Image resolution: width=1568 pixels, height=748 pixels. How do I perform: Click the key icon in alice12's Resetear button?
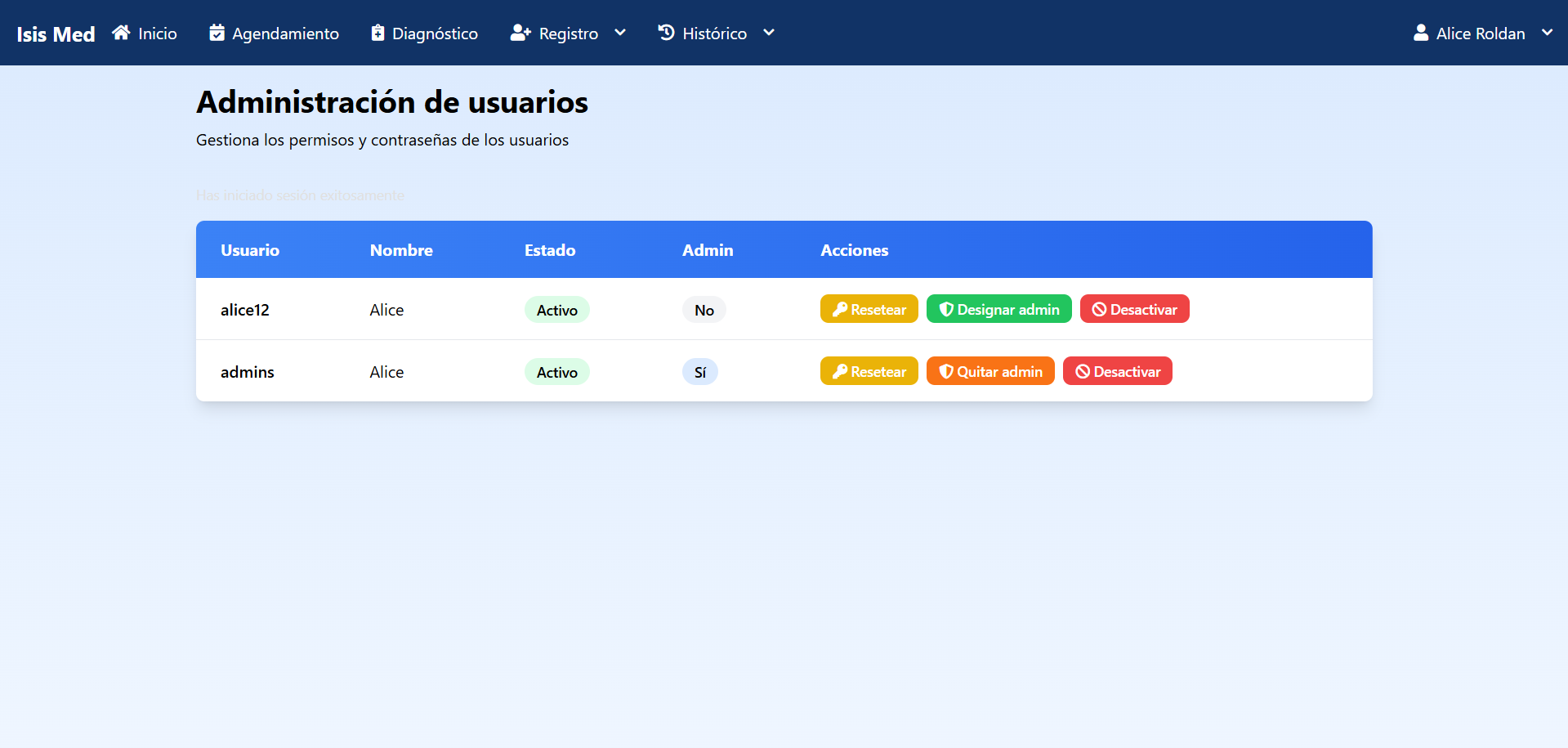[839, 310]
